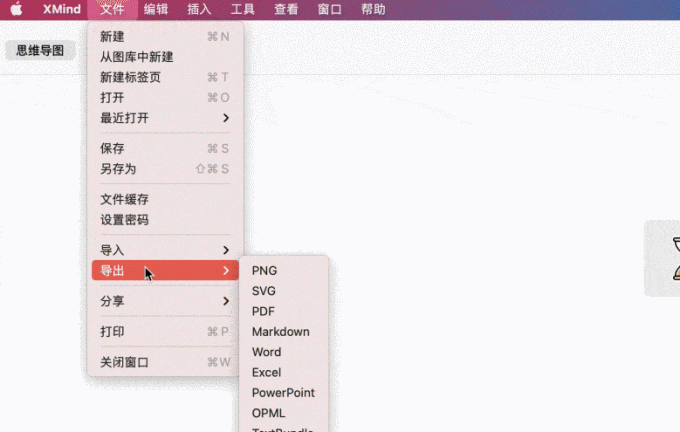680x432 pixels.
Task: Export as PDF
Action: [284, 311]
